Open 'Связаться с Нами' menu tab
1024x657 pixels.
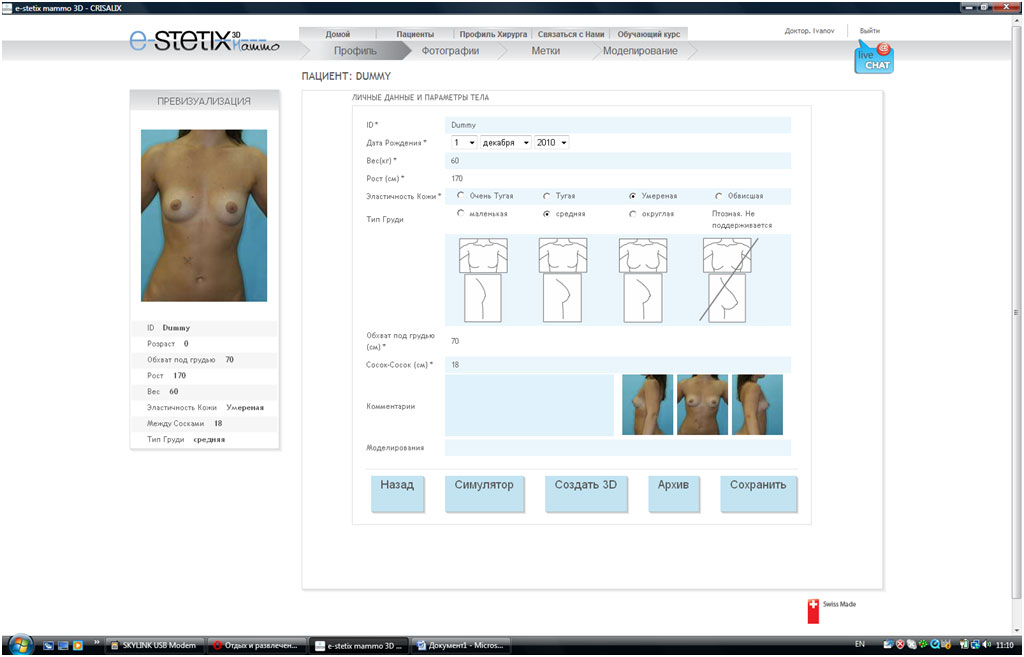pyautogui.click(x=571, y=34)
